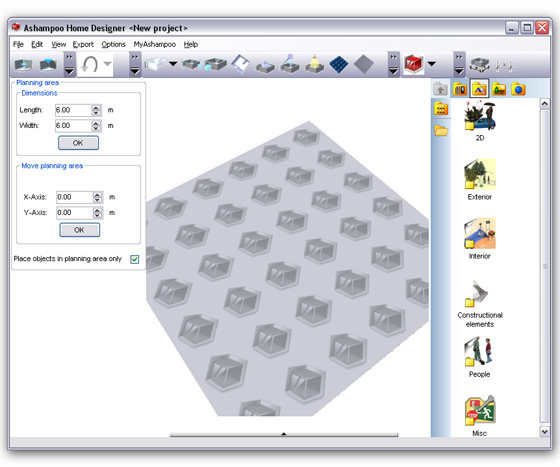560x467 pixels.
Task: Expand dropdown arrow next to undo
Action: (x=107, y=64)
